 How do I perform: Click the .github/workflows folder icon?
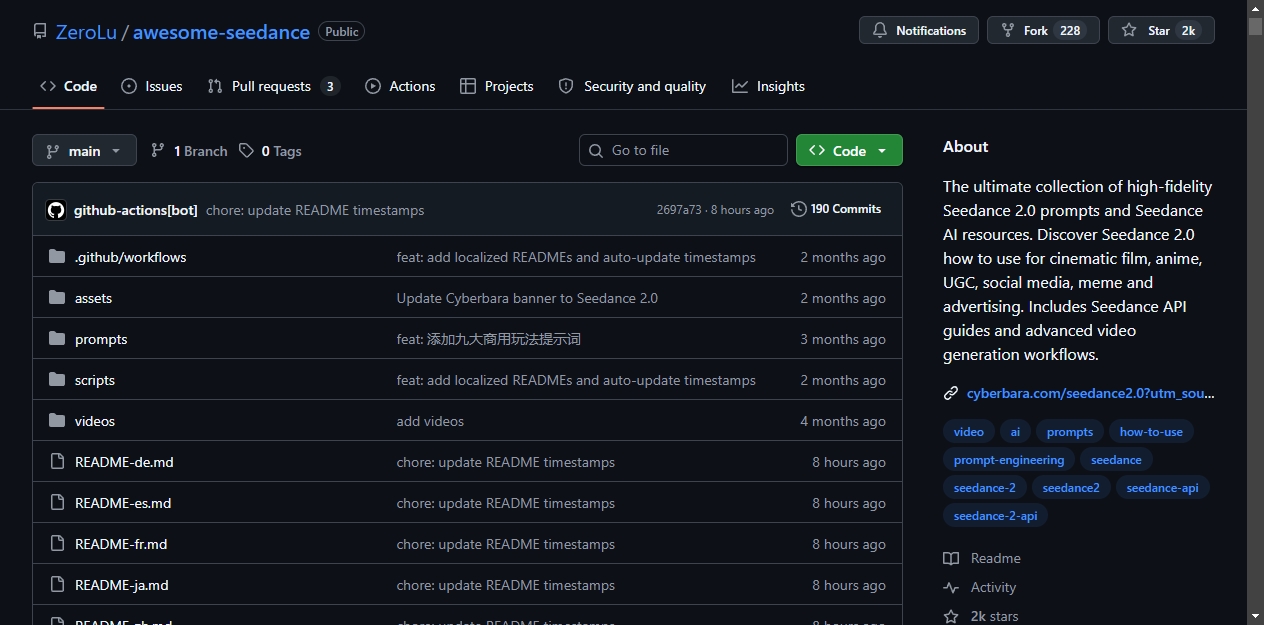coord(56,257)
